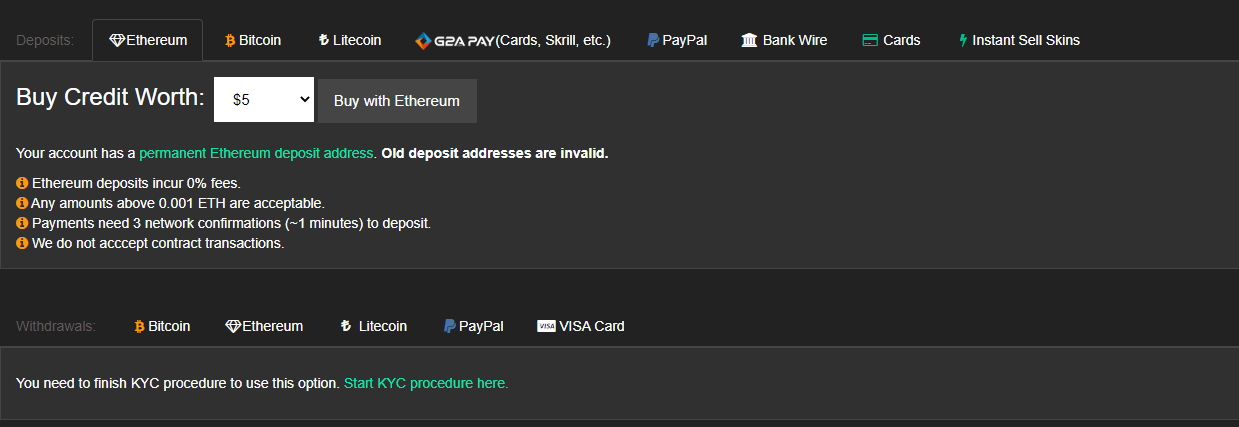Click the Bank Wire building icon
1239x427 pixels.
click(749, 41)
